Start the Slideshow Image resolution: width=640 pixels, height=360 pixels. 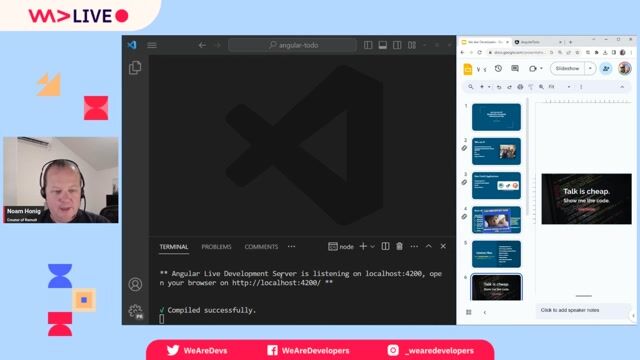tap(567, 69)
